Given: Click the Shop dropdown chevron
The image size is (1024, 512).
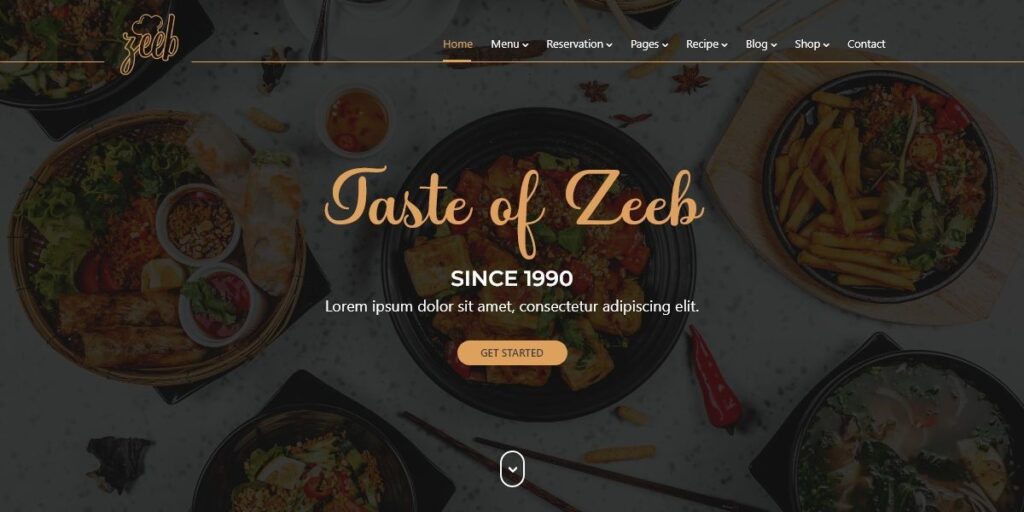Looking at the screenshot, I should pyautogui.click(x=826, y=45).
